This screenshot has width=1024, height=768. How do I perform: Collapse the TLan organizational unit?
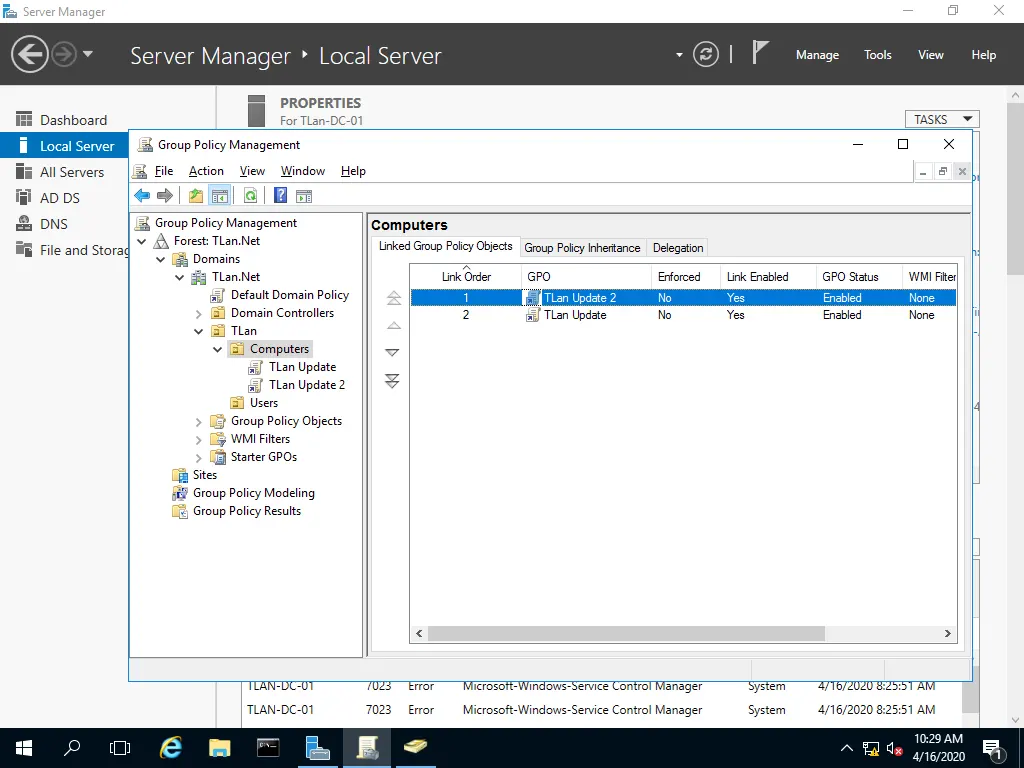pyautogui.click(x=199, y=331)
